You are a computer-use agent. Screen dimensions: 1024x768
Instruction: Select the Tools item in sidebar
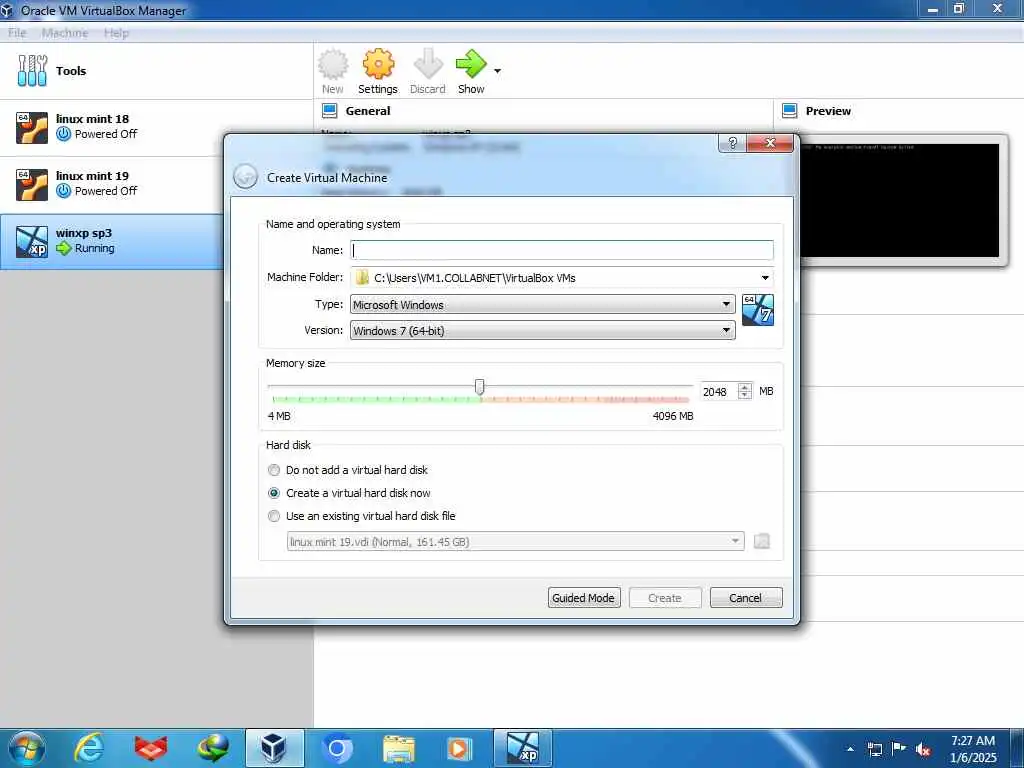pos(157,71)
